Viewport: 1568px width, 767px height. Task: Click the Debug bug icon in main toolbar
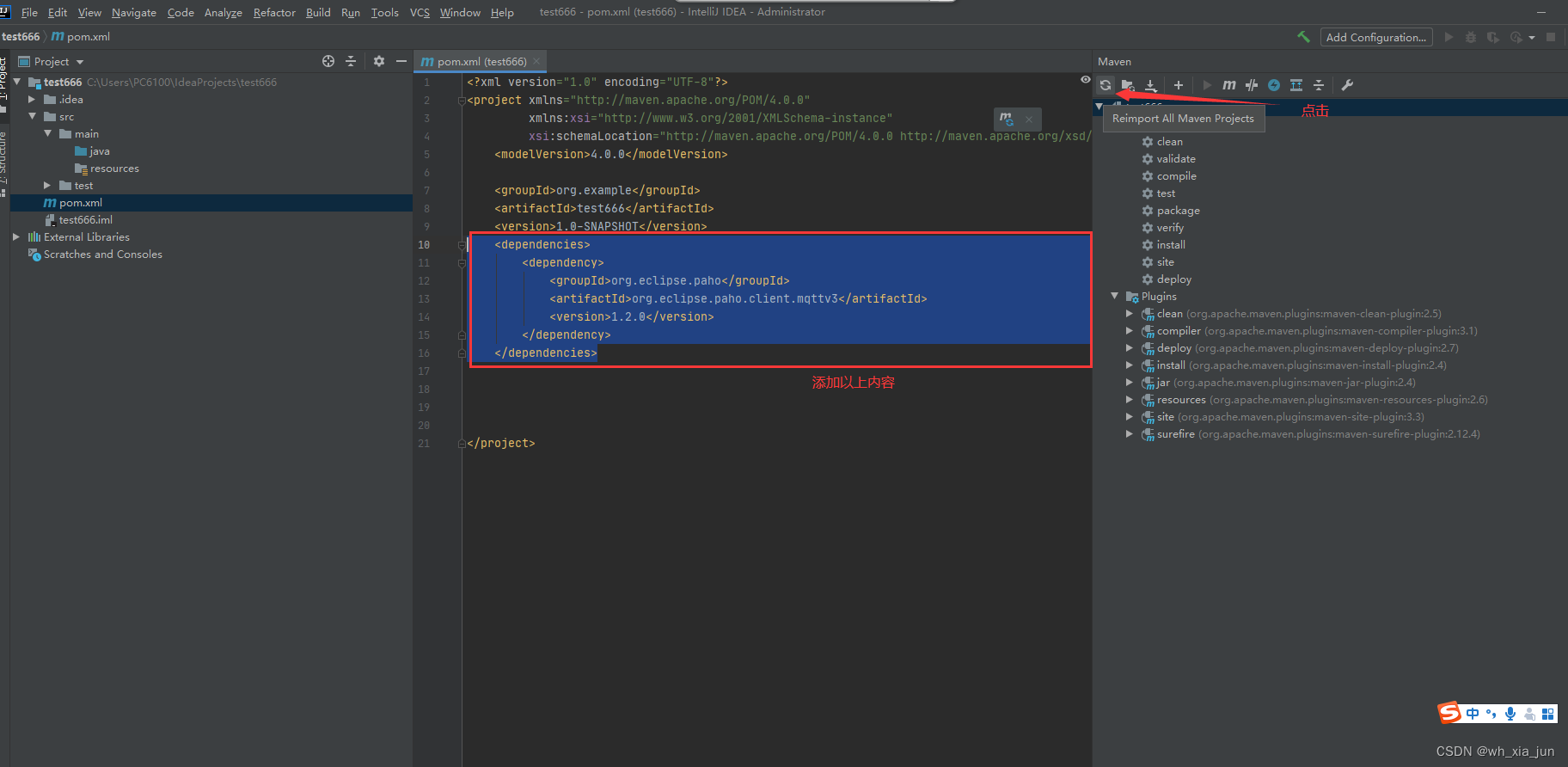point(1471,37)
